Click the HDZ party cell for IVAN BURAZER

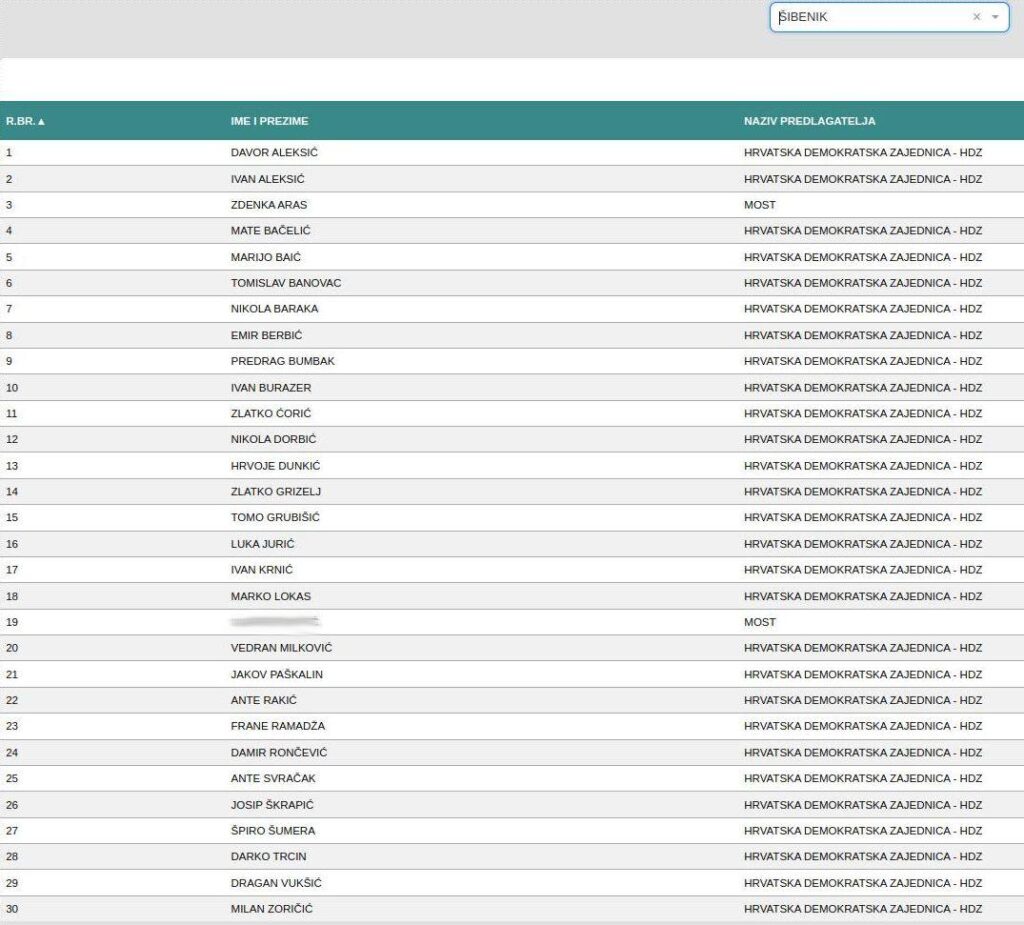click(863, 387)
